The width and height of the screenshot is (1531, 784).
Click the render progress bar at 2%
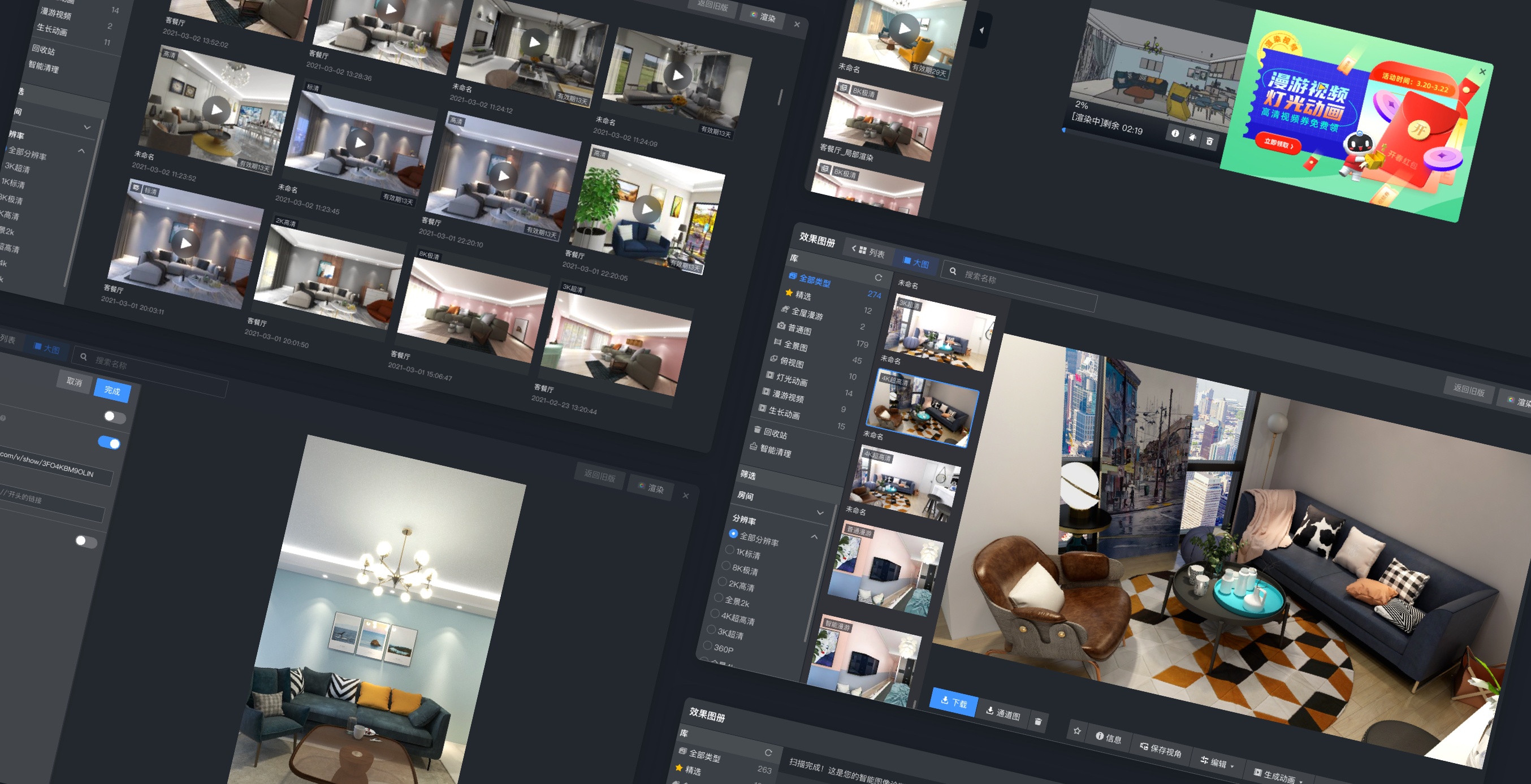click(x=1064, y=129)
